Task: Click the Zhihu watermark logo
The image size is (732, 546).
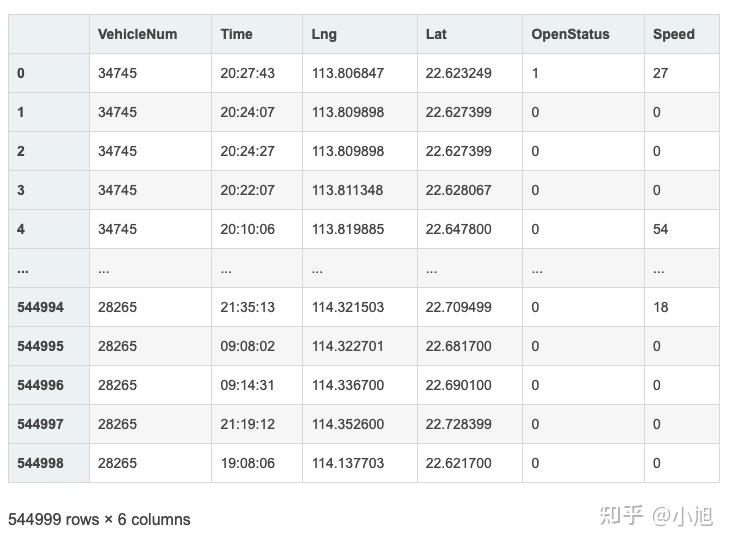Action: [x=621, y=516]
